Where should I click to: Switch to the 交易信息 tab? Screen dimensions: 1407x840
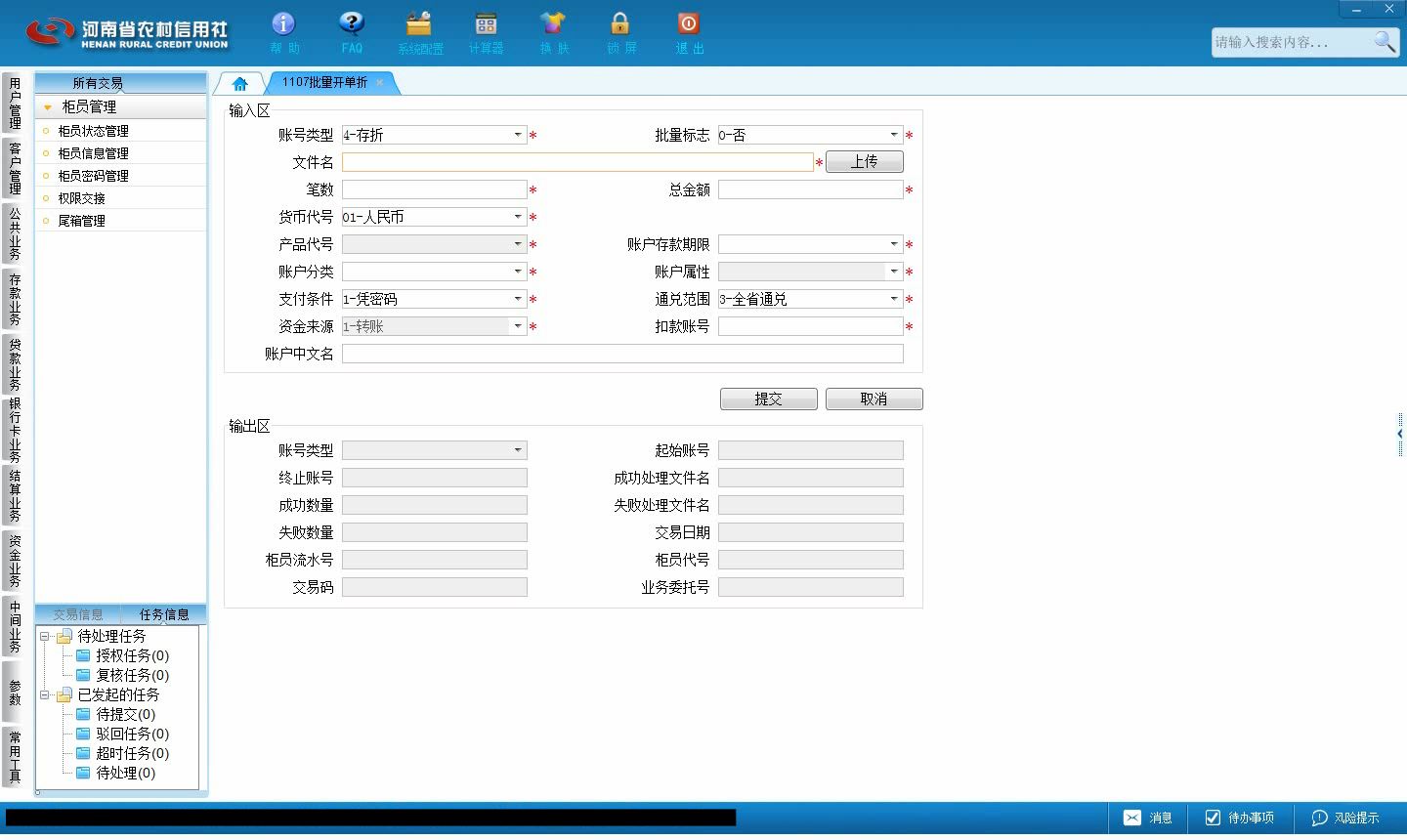pyautogui.click(x=77, y=614)
